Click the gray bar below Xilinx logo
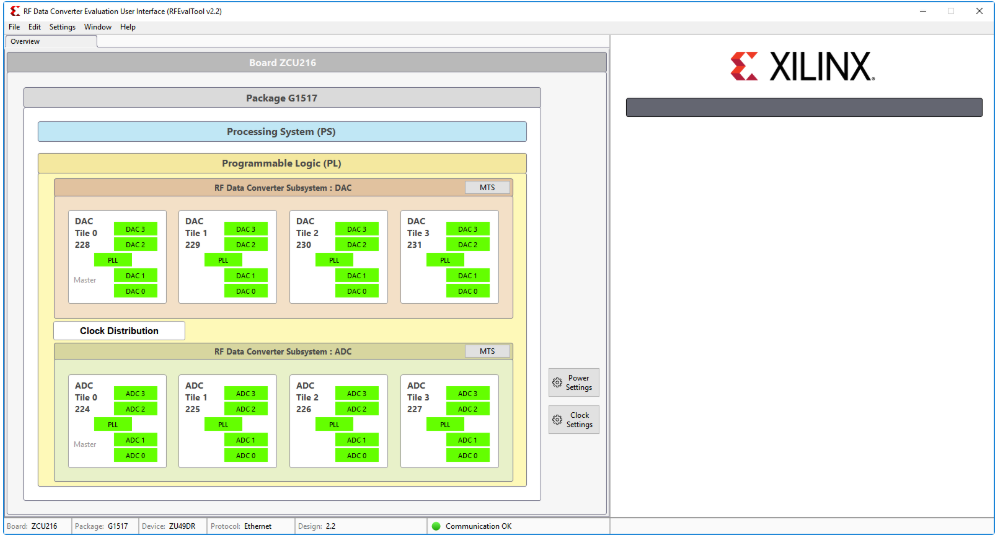 pyautogui.click(x=804, y=107)
